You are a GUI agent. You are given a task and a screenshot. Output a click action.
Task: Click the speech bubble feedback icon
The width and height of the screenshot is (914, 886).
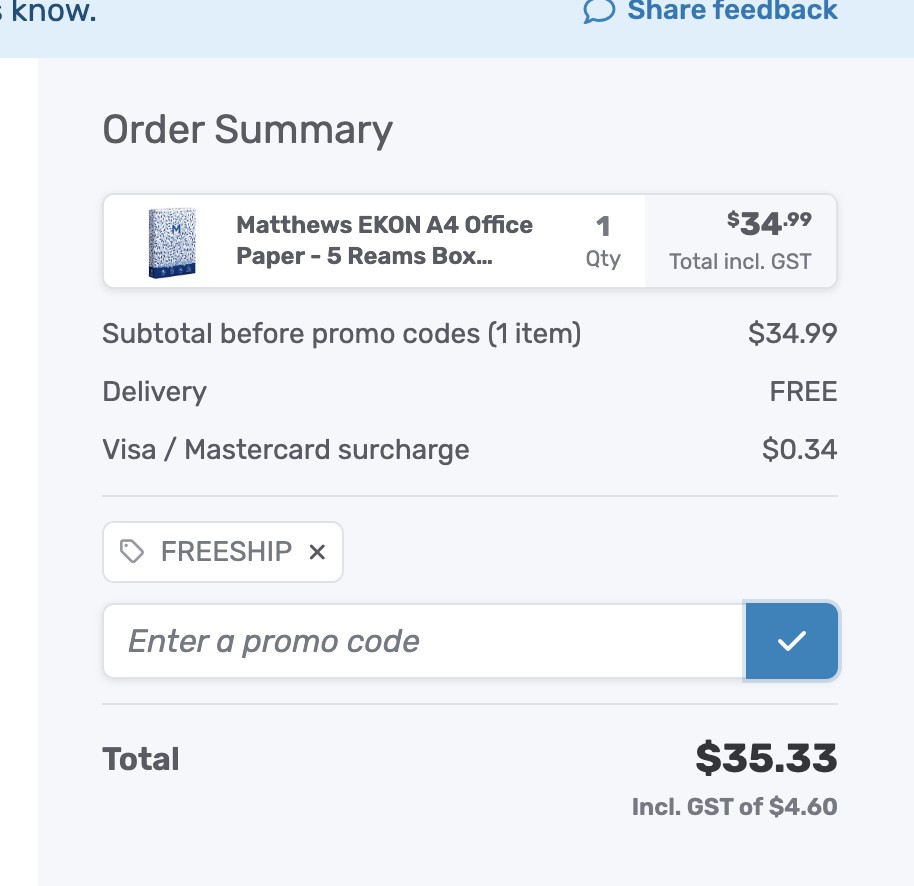(598, 11)
